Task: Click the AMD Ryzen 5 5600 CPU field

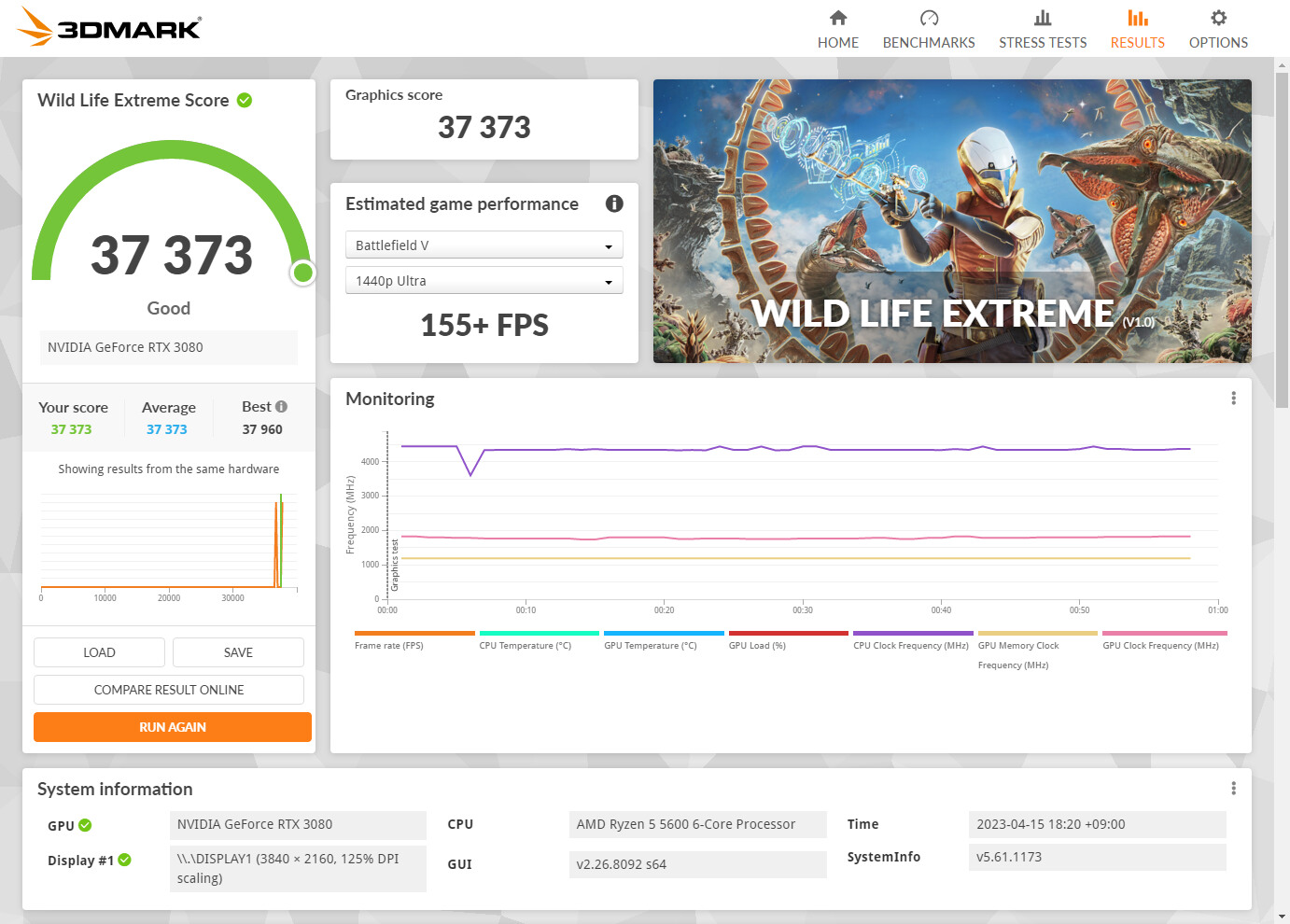Action: 697,824
